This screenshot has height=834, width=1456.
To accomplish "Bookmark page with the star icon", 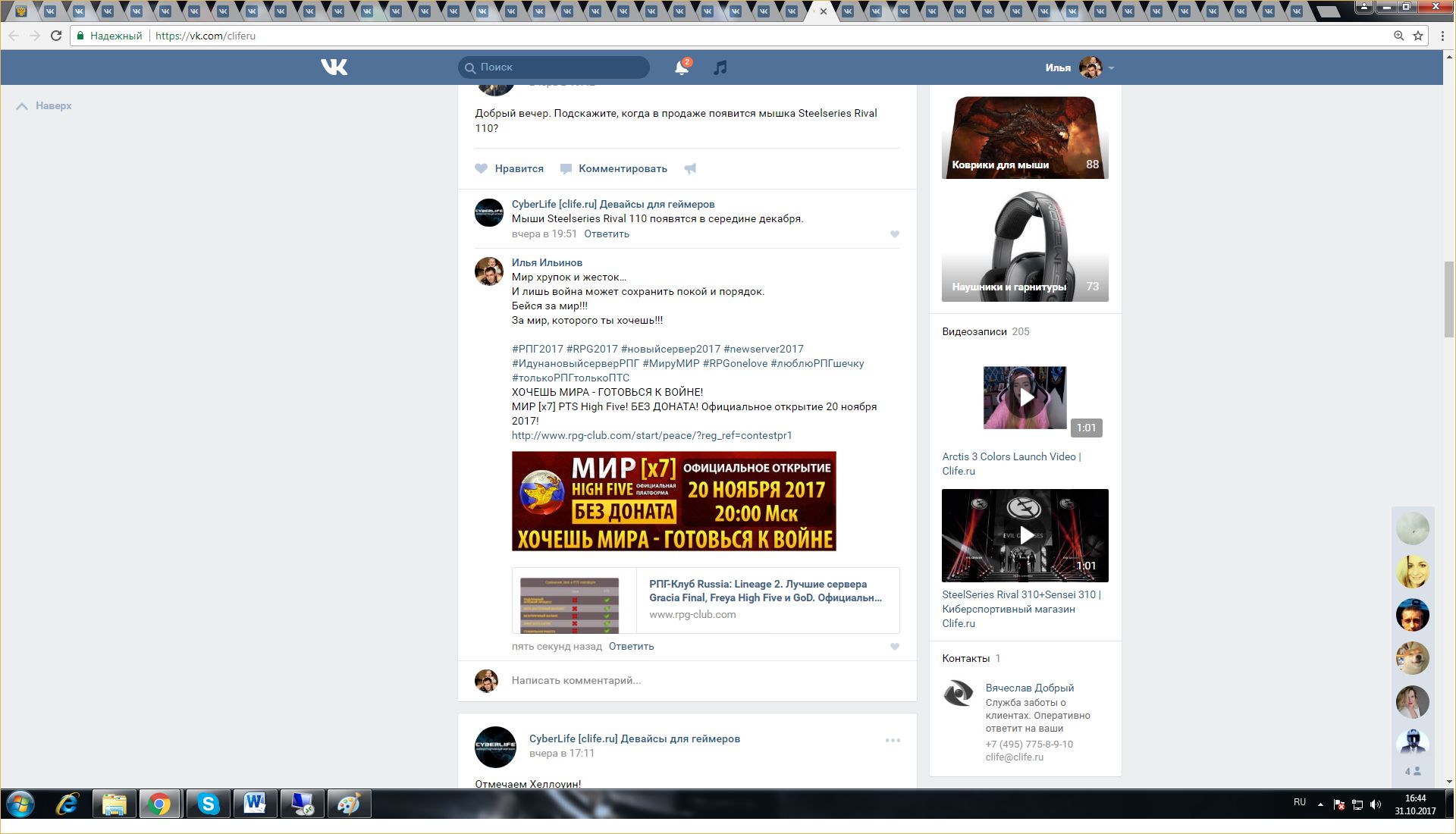I will (x=1418, y=36).
